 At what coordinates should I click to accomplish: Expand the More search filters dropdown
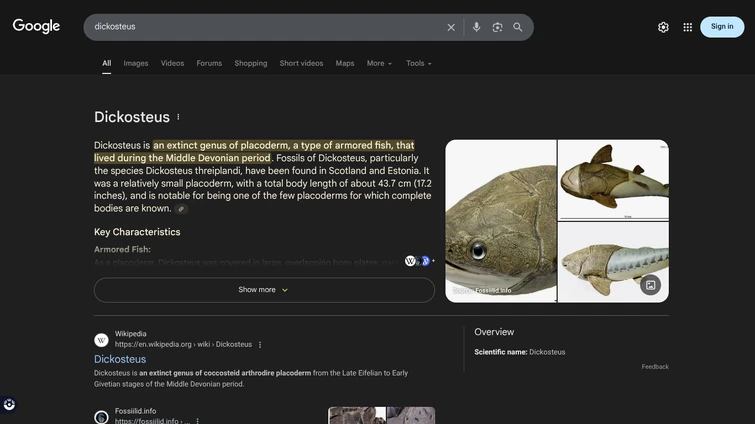point(379,63)
